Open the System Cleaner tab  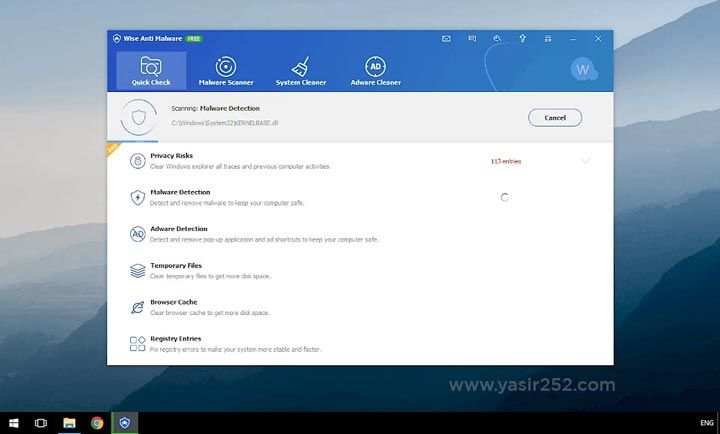click(x=301, y=71)
